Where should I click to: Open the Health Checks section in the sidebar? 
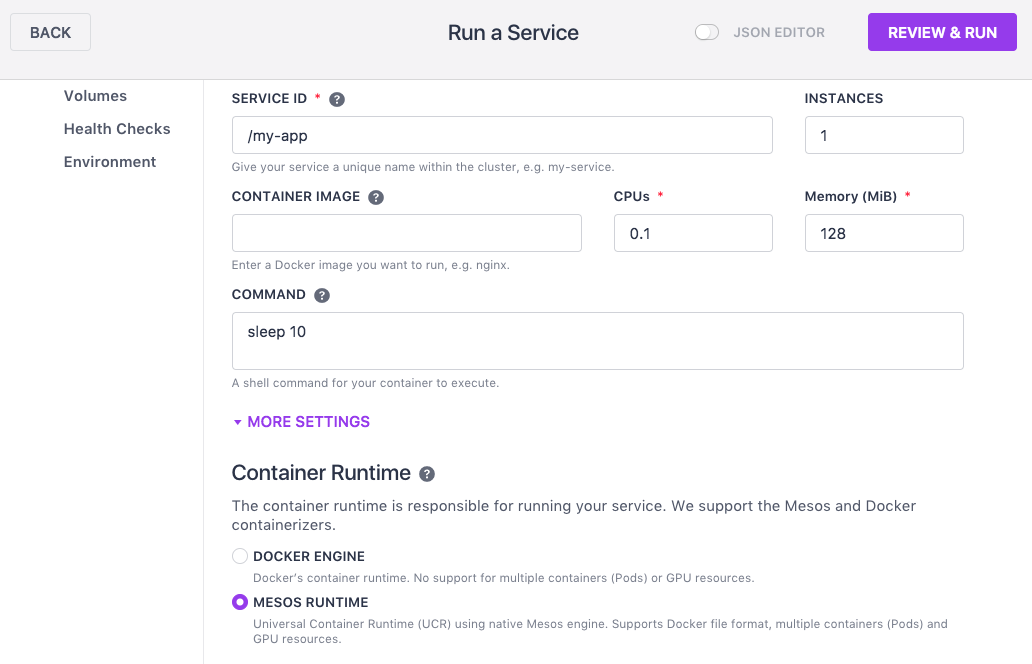point(117,129)
